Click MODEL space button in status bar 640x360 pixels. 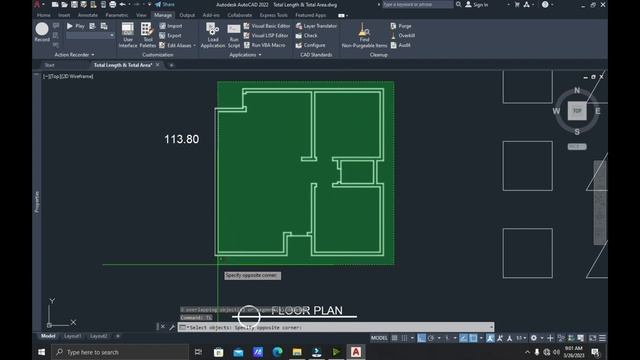pyautogui.click(x=379, y=338)
